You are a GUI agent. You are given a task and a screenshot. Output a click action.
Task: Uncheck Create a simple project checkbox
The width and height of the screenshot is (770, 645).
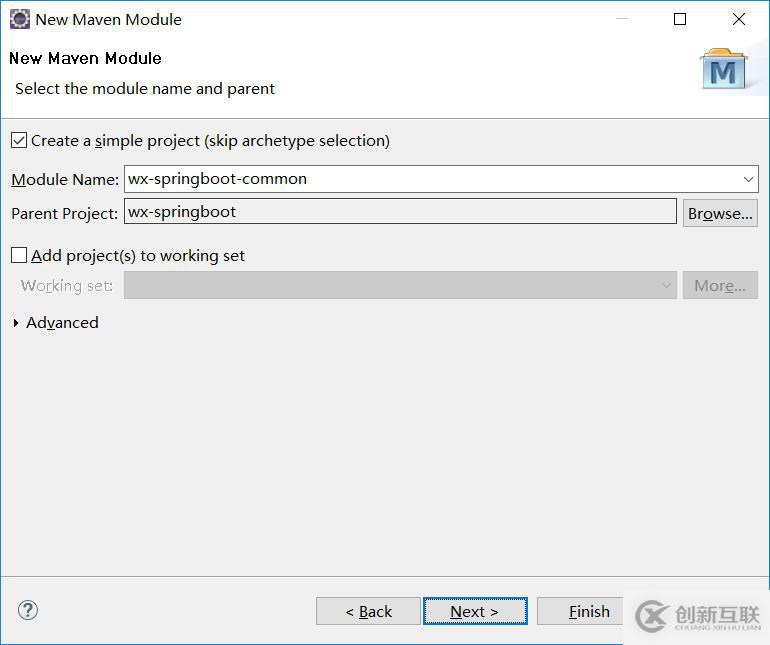19,140
